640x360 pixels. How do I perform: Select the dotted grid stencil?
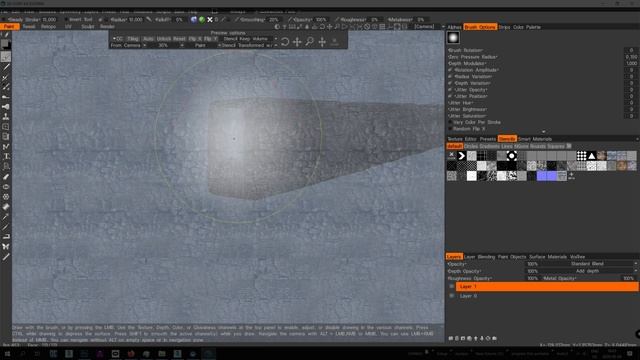tap(581, 156)
